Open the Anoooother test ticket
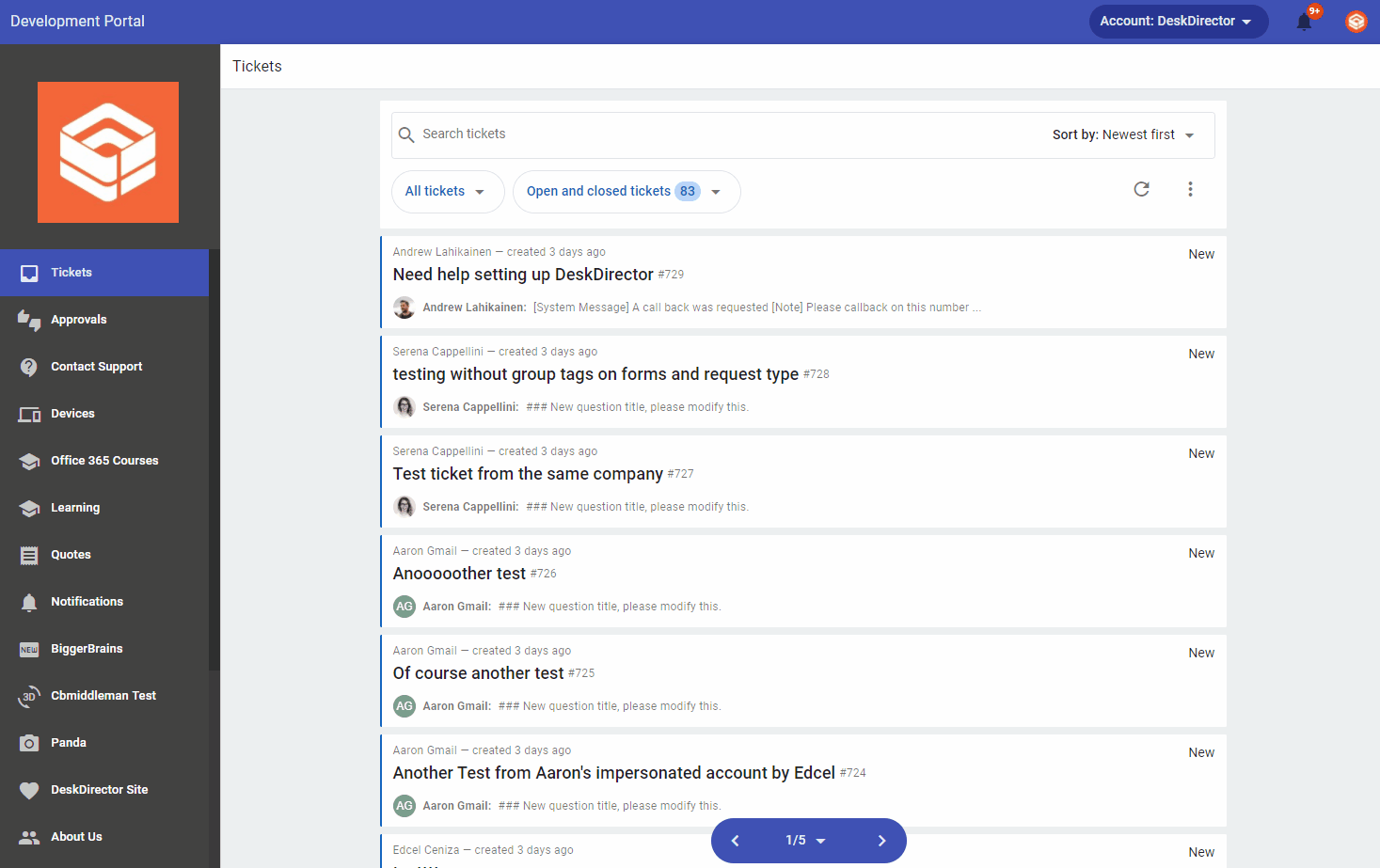The image size is (1380, 868). pos(459,574)
